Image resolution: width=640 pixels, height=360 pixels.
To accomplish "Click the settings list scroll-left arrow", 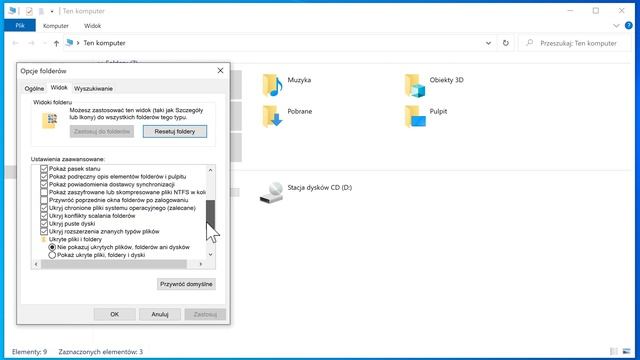I will tap(36, 264).
